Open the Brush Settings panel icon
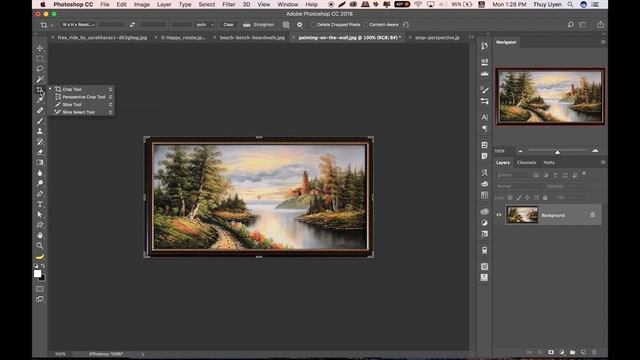The width and height of the screenshot is (640, 360). [484, 90]
